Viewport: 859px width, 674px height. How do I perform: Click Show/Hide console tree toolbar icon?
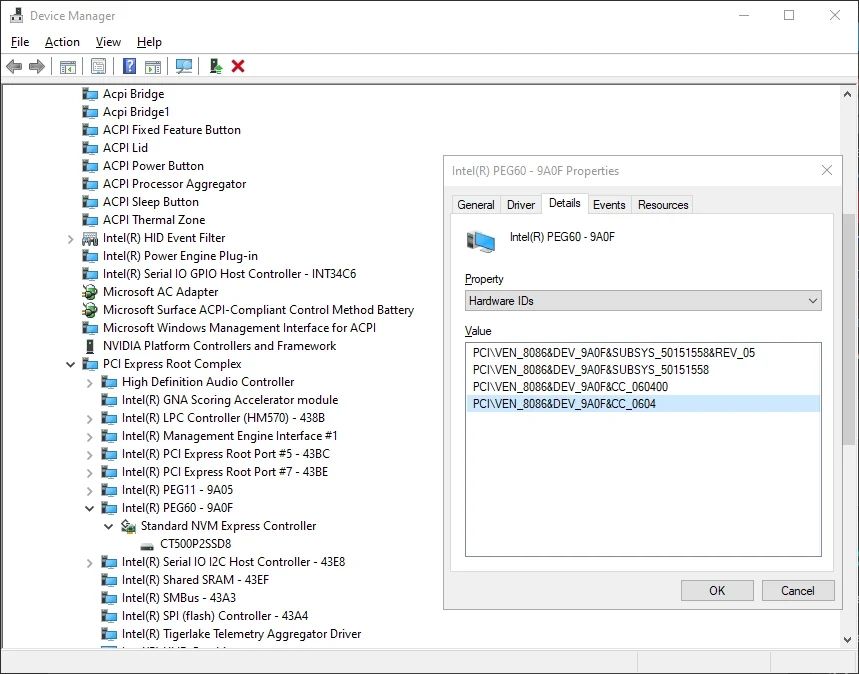coord(67,66)
